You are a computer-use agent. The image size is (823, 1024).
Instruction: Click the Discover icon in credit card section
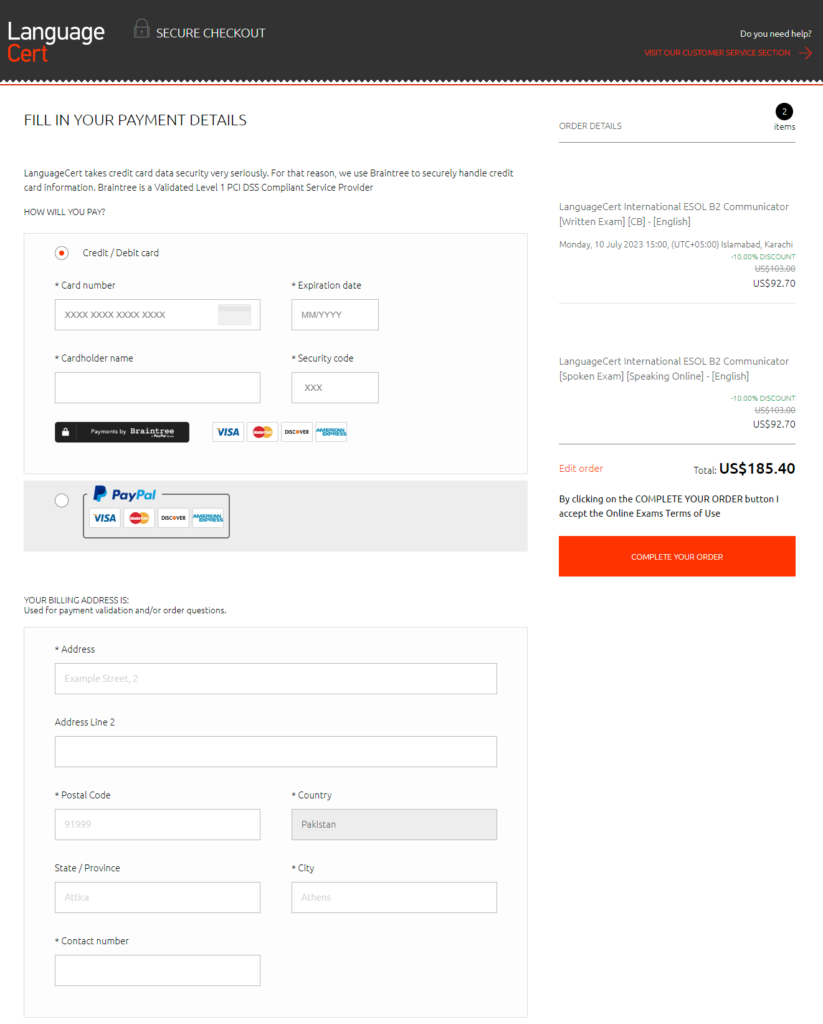pyautogui.click(x=297, y=432)
